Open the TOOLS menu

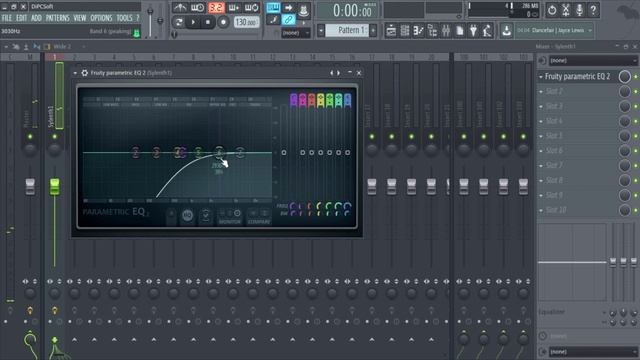(124, 18)
